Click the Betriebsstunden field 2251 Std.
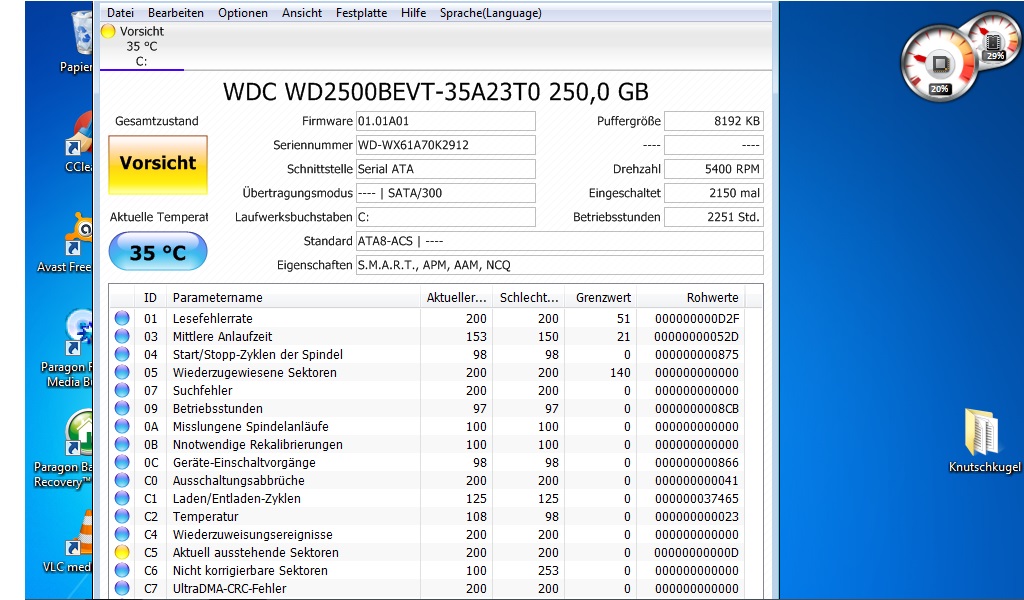This screenshot has height=600, width=1024. click(714, 217)
